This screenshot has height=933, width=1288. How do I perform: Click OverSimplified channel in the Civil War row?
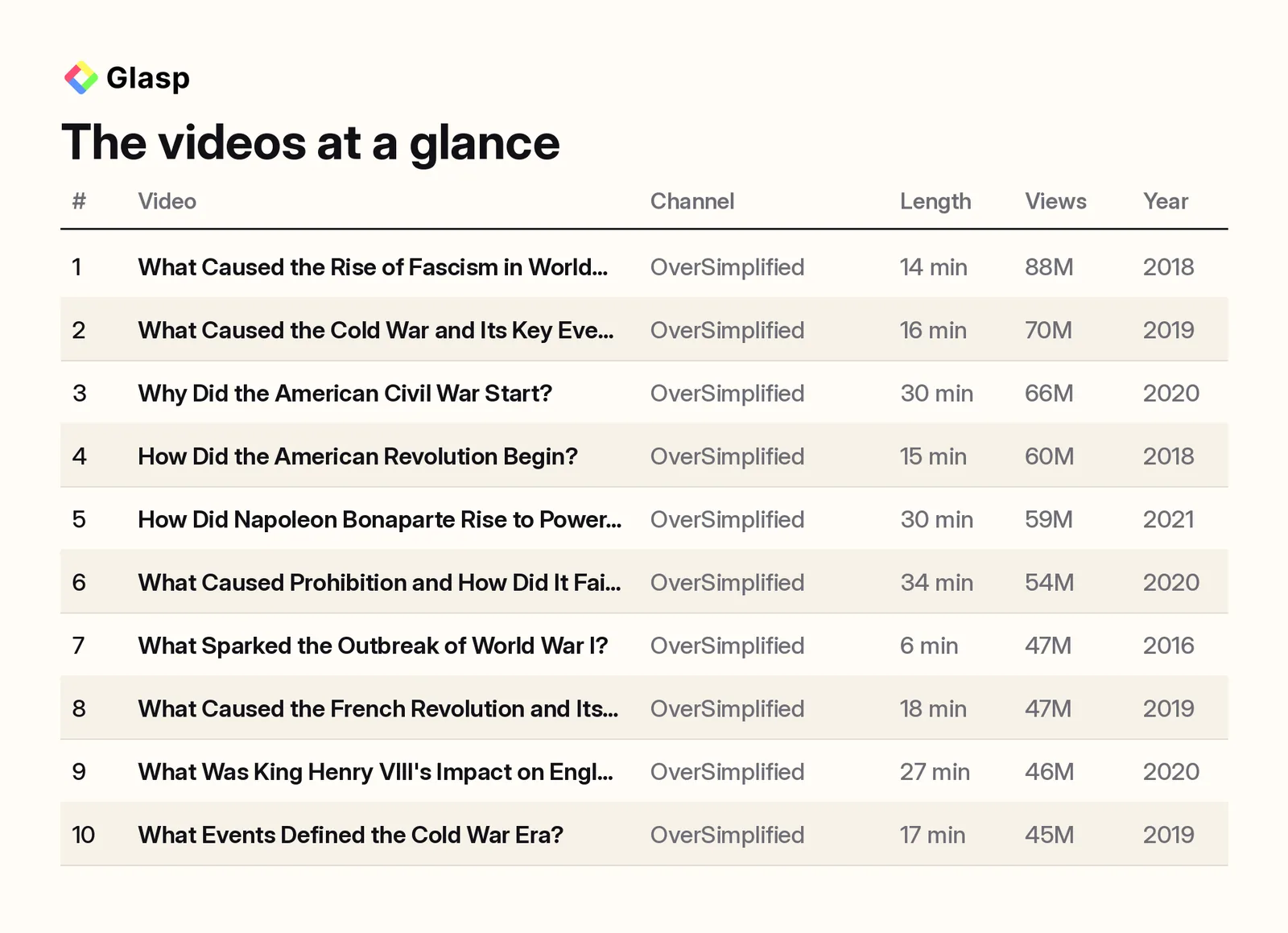pos(728,394)
